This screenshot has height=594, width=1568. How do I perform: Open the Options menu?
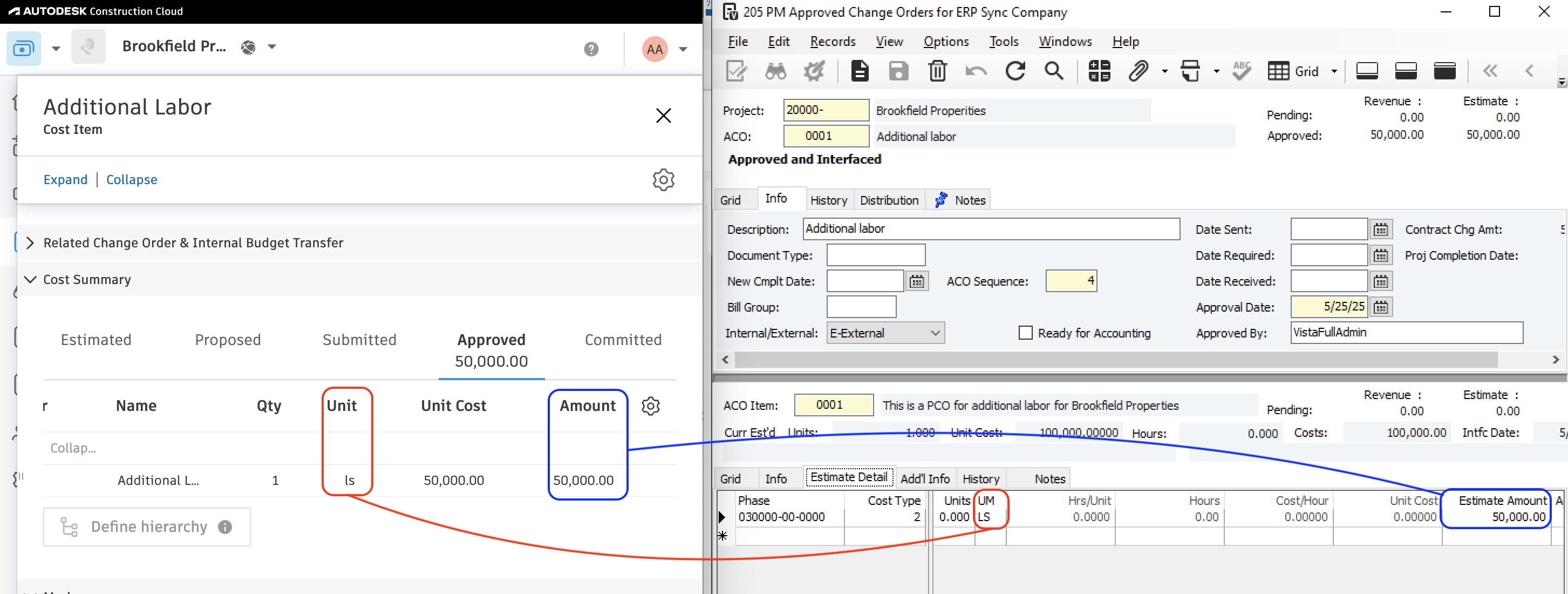click(946, 42)
